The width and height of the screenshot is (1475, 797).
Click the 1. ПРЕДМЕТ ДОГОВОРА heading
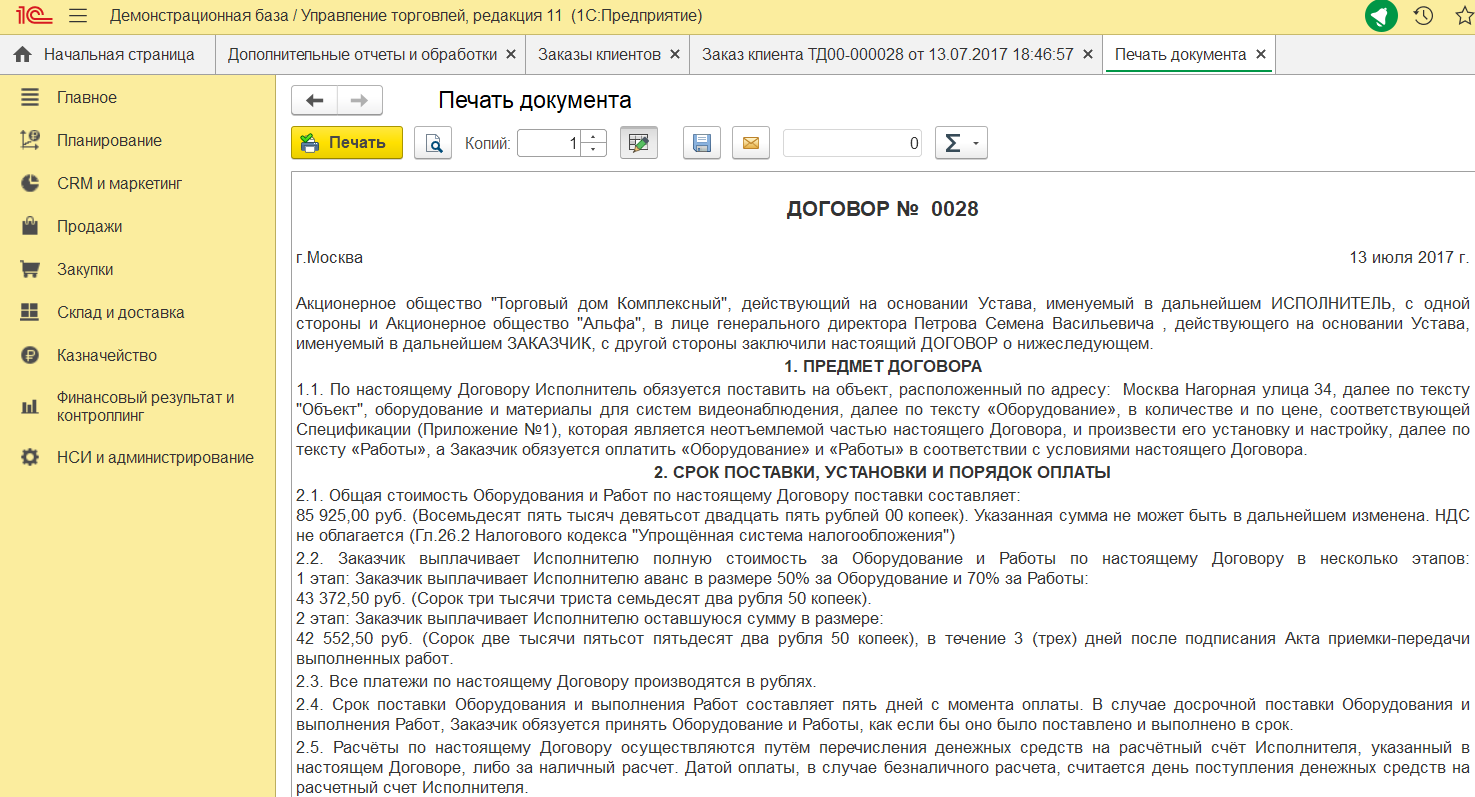coord(883,366)
